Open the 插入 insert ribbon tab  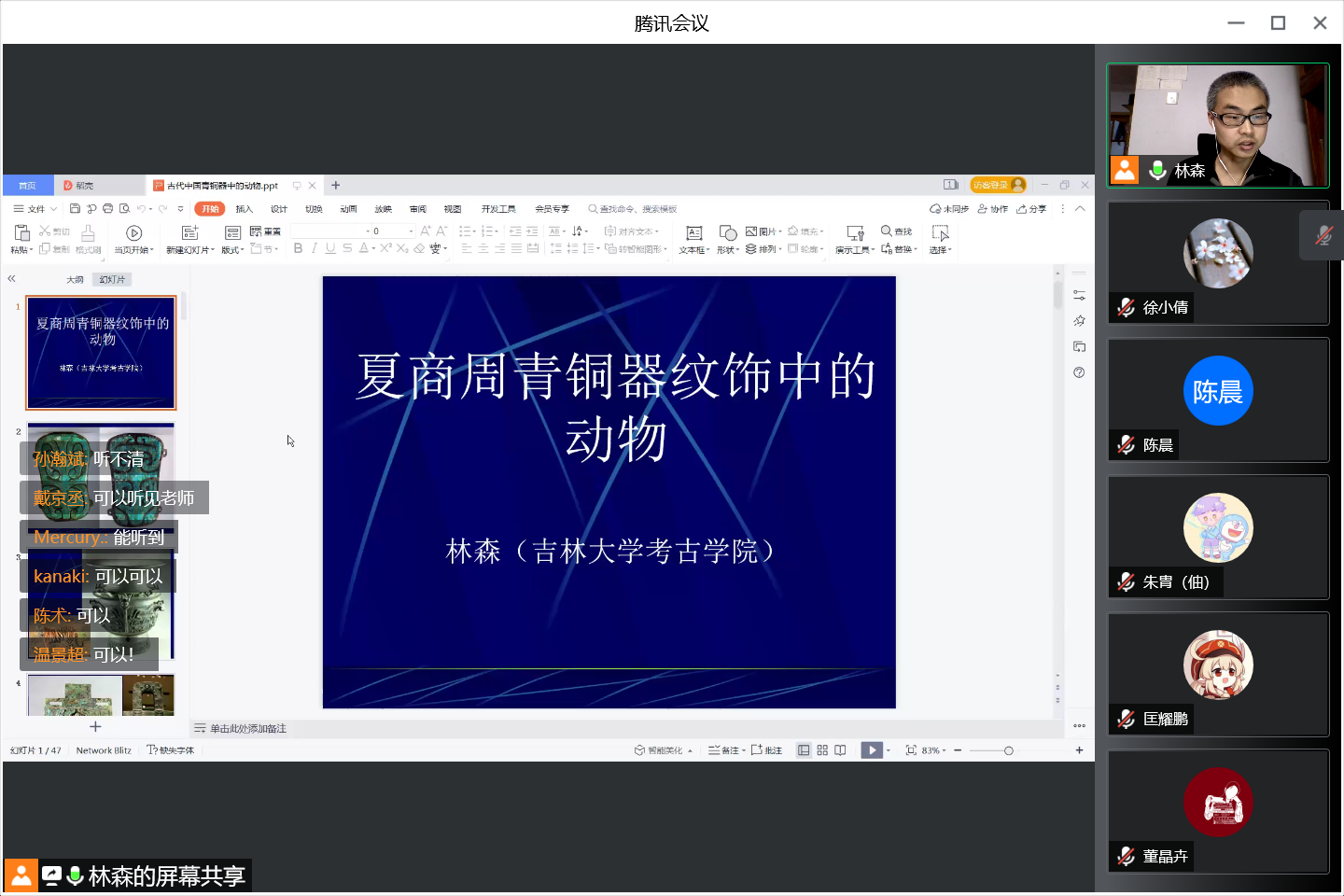click(x=245, y=209)
